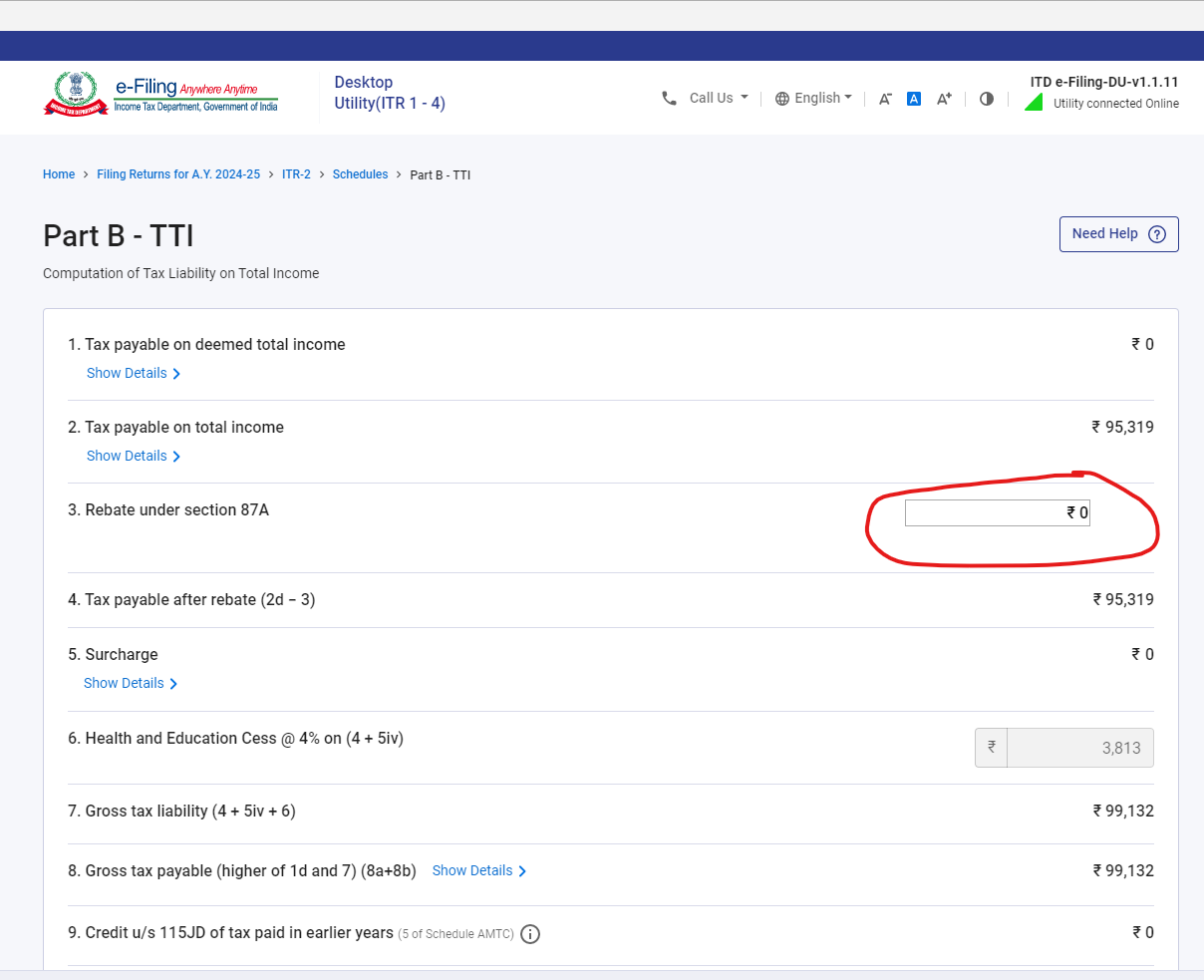Increase font size with A+ icon
Image resolution: width=1204 pixels, height=980 pixels.
coord(944,99)
